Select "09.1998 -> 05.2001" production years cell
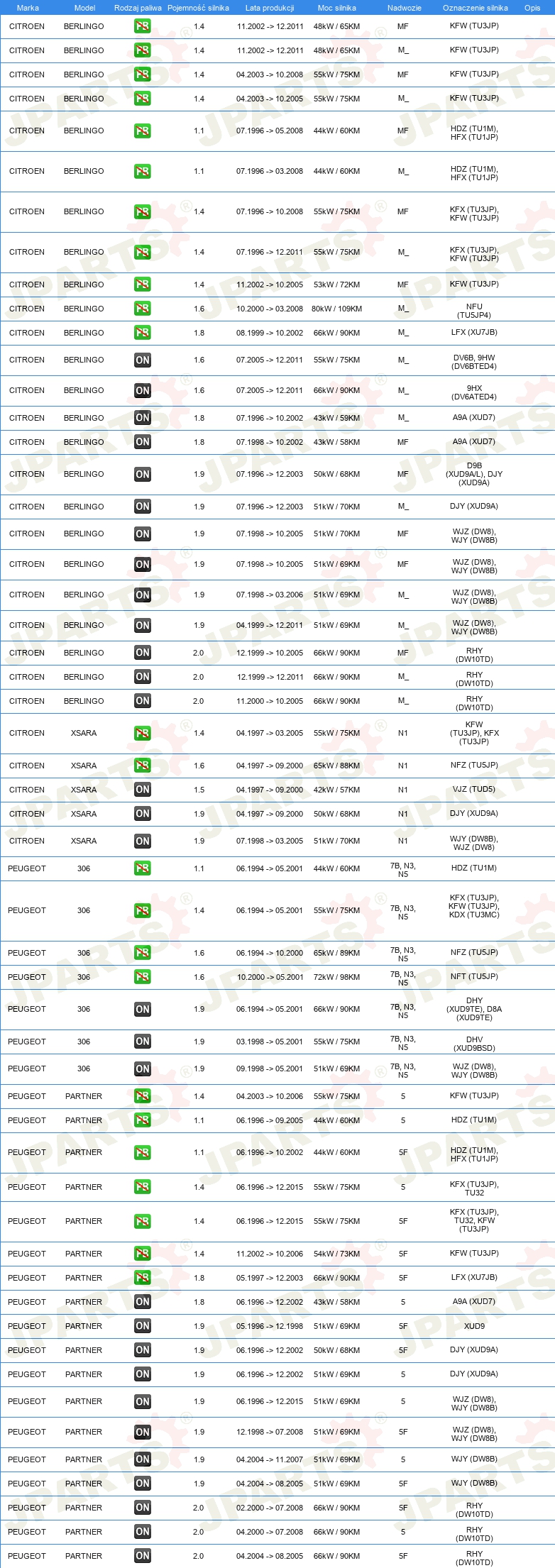The image size is (555, 1568). 270,1069
